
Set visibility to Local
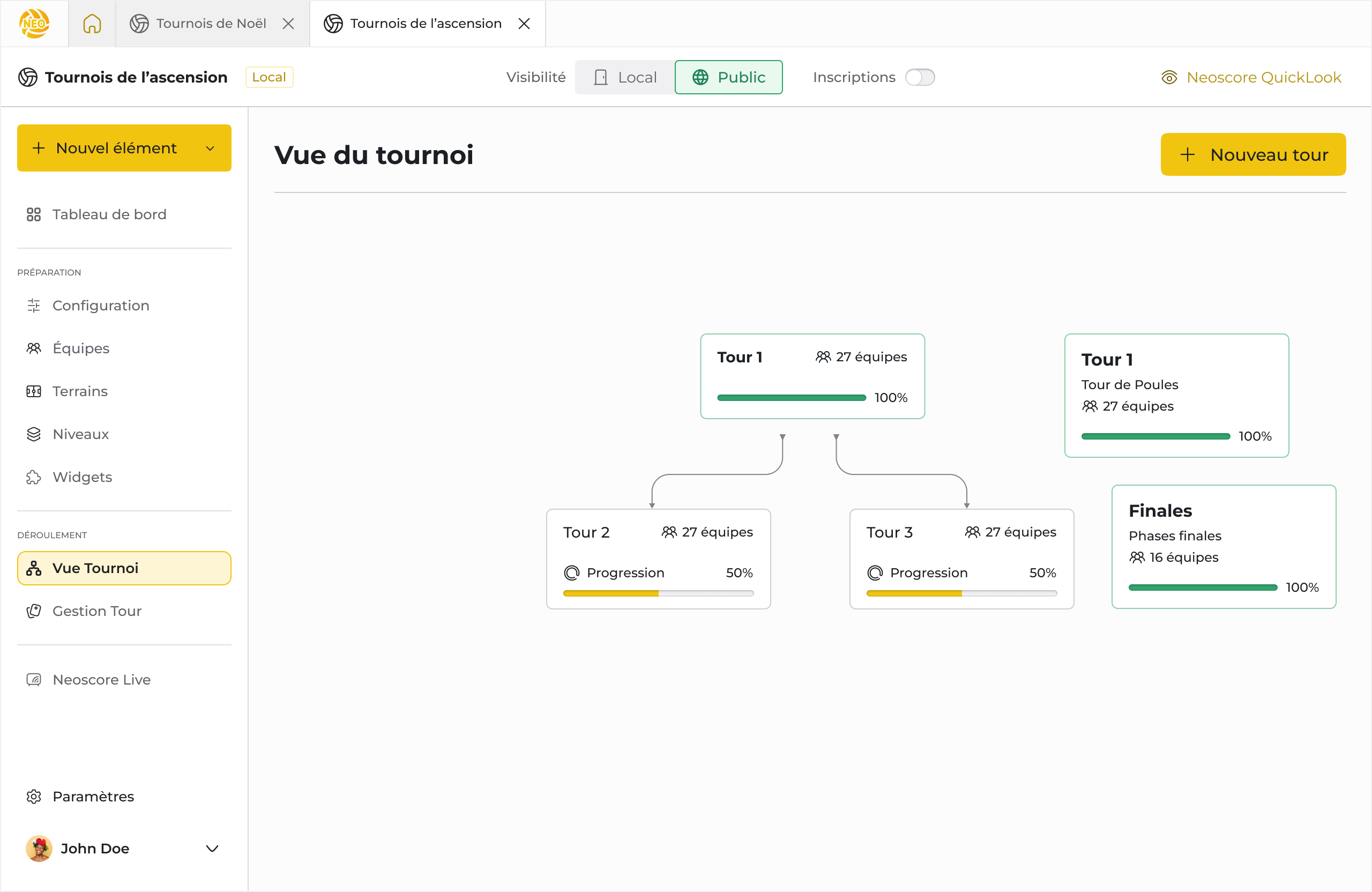(x=625, y=77)
